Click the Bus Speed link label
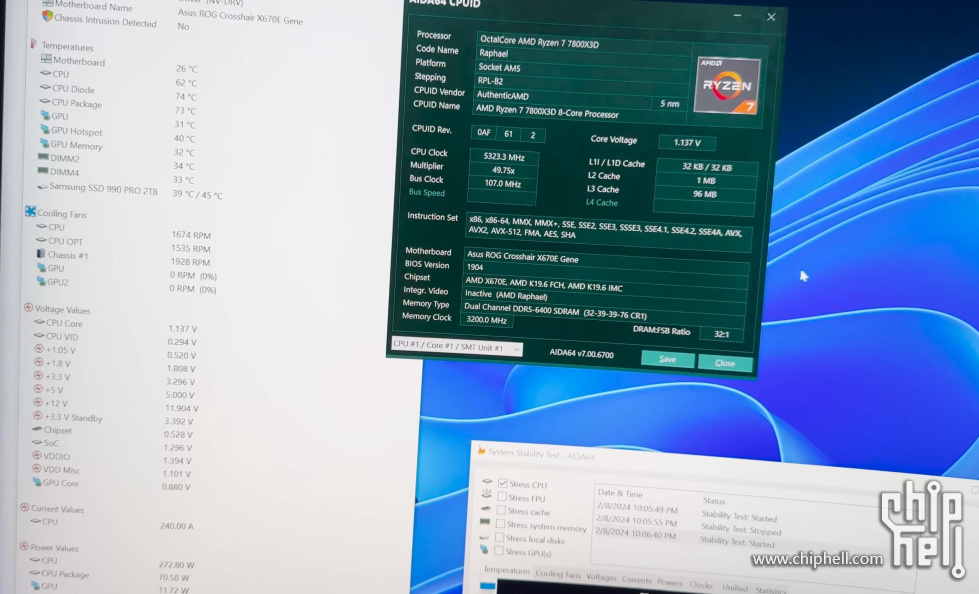Screen dimensions: 979x594 pyautogui.click(x=426, y=192)
